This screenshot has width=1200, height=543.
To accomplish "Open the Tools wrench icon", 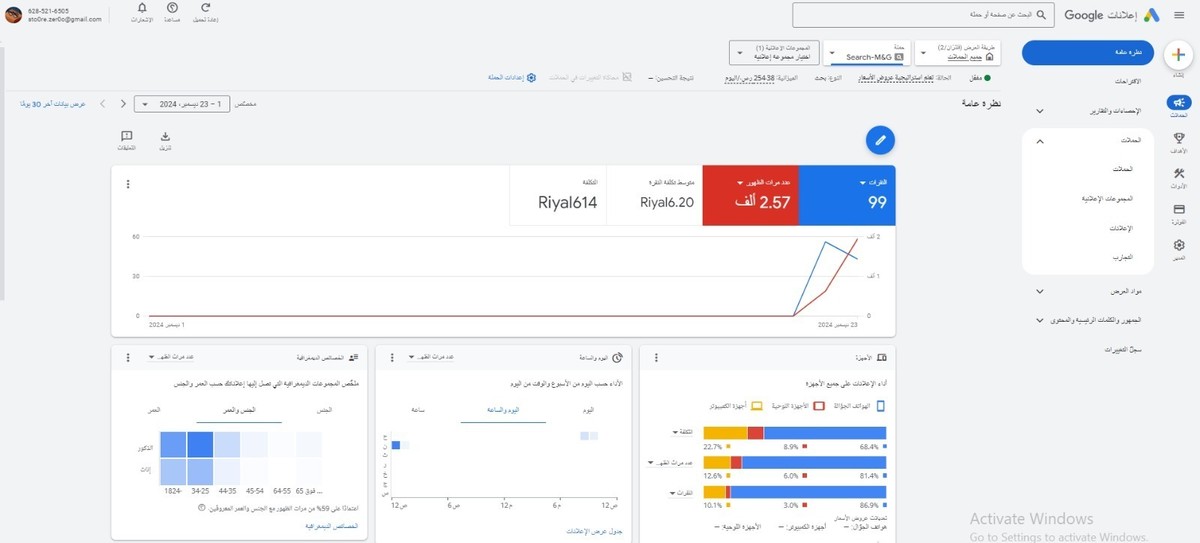I will 1178,175.
